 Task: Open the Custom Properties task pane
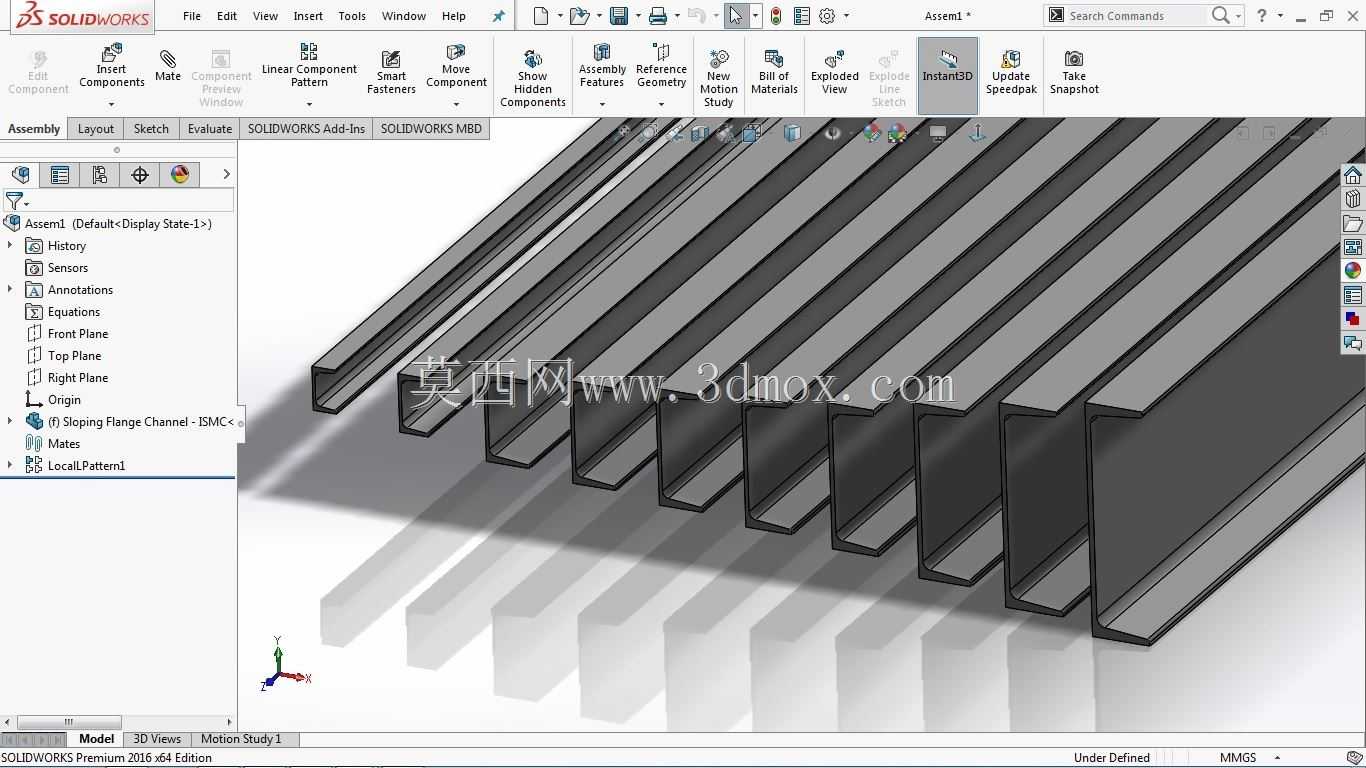(1353, 295)
